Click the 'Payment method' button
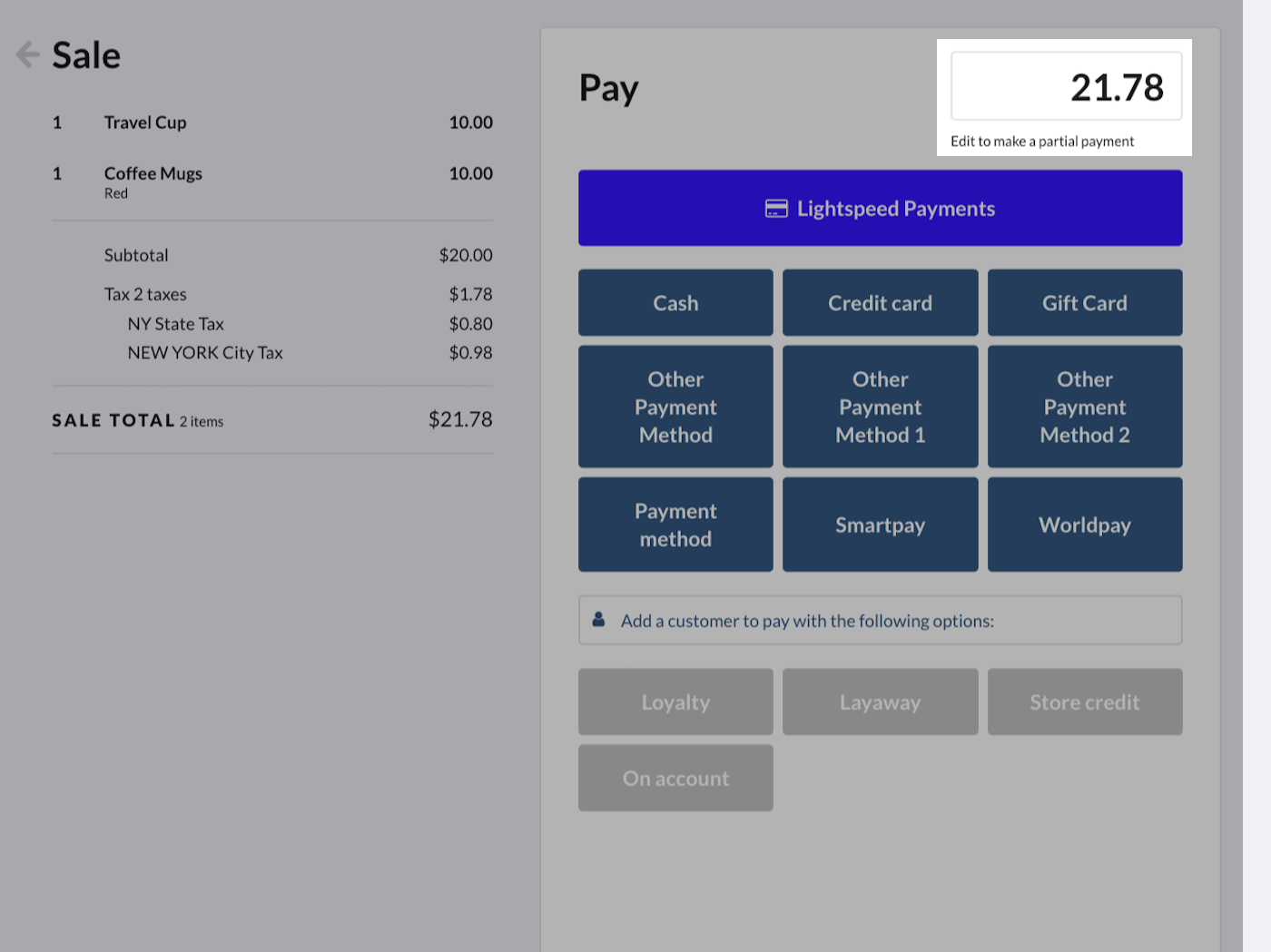This screenshot has height=952, width=1271. 675,525
